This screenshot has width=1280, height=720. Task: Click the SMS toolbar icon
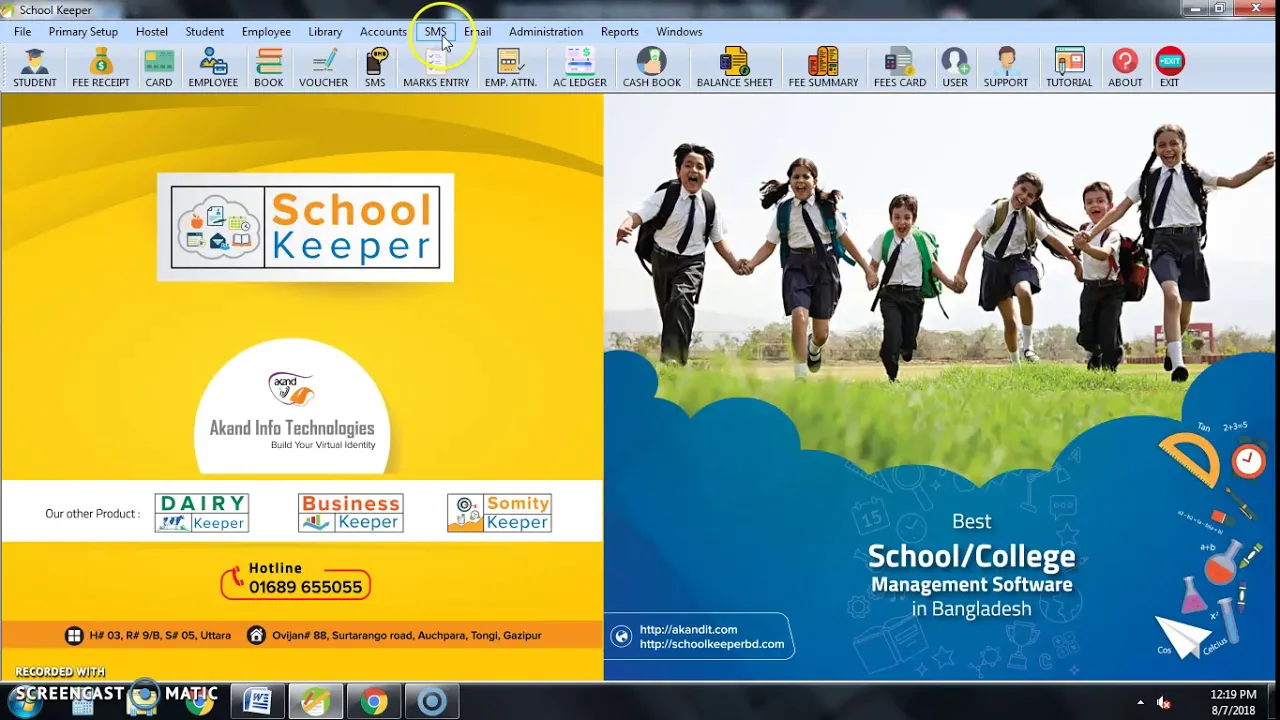(375, 68)
